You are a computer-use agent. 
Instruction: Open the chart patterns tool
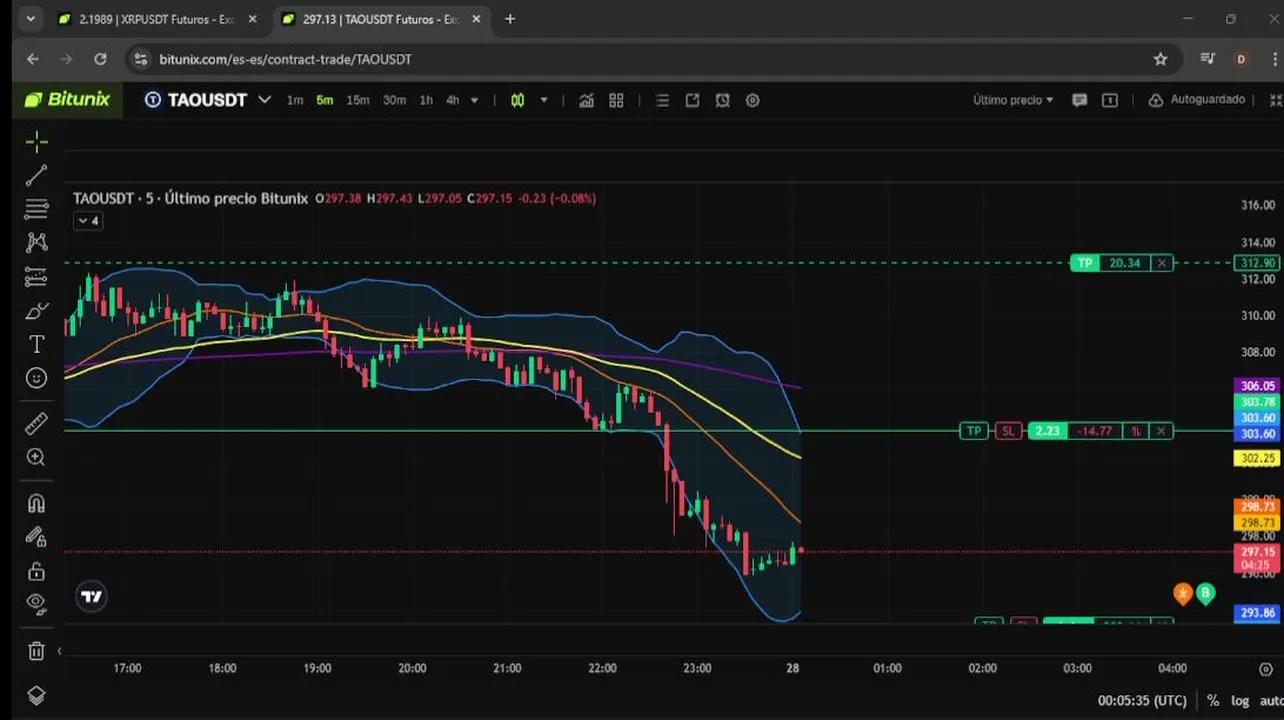[36, 242]
